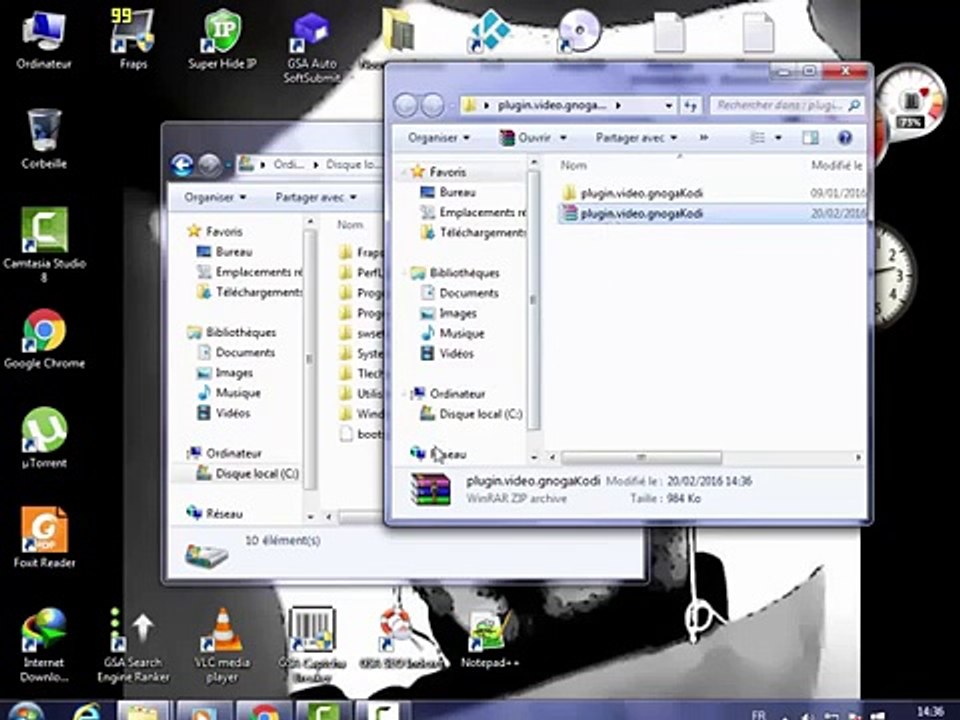Open Musique library in front window
The width and height of the screenshot is (960, 720).
pyautogui.click(x=452, y=333)
